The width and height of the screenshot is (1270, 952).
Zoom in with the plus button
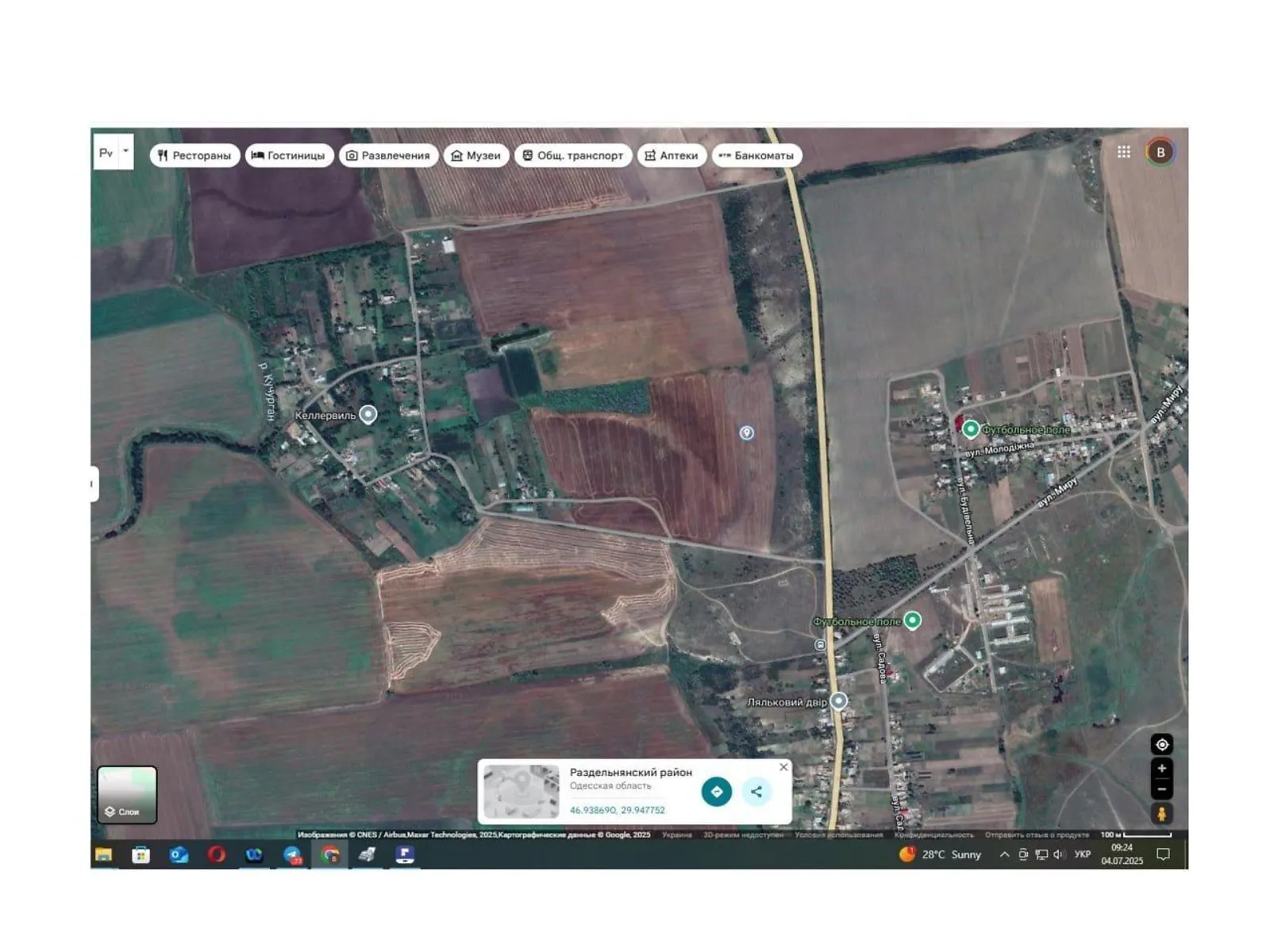click(1161, 769)
